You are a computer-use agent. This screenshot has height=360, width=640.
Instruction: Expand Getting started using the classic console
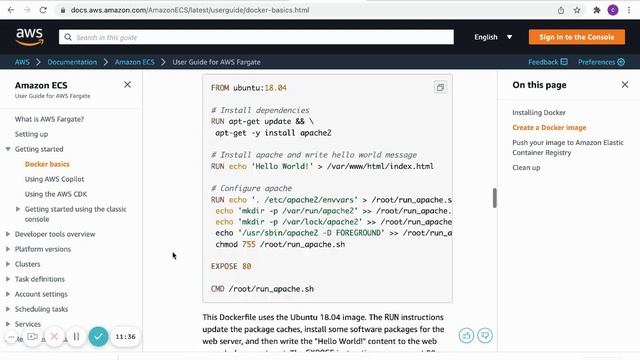(18, 209)
